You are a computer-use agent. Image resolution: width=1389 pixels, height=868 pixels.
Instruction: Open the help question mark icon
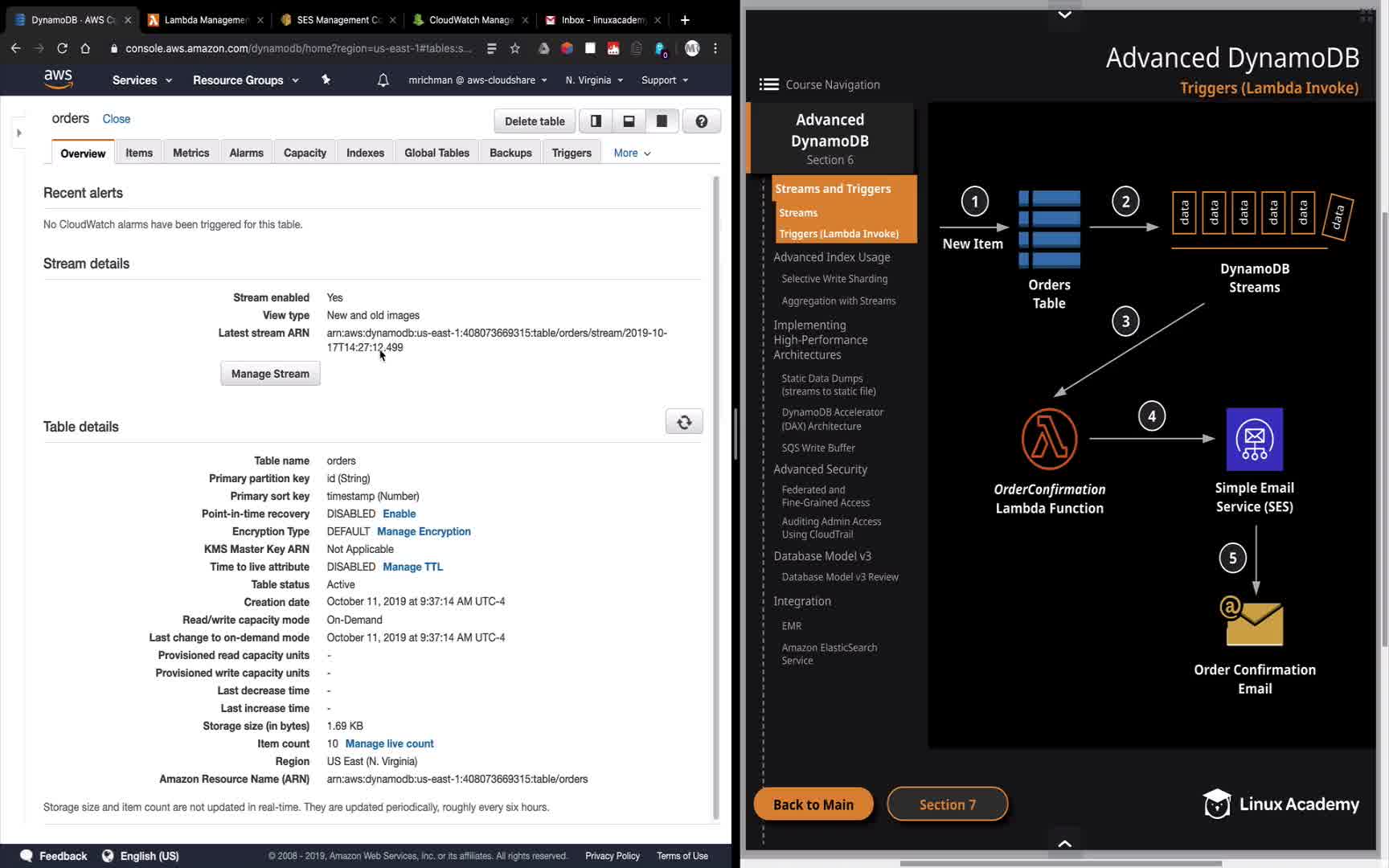pyautogui.click(x=701, y=121)
